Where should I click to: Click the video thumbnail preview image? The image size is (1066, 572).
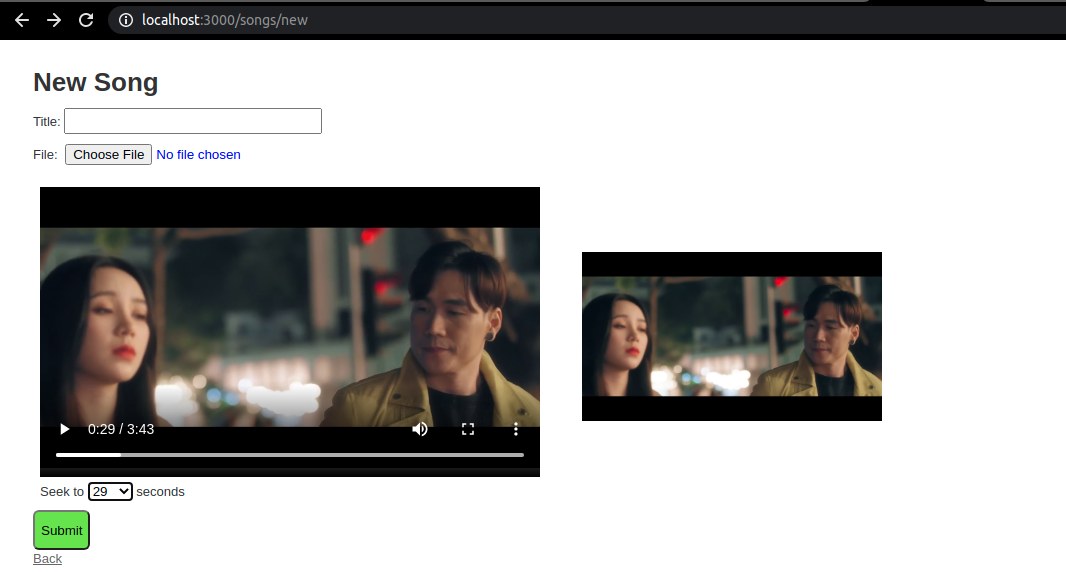click(732, 336)
